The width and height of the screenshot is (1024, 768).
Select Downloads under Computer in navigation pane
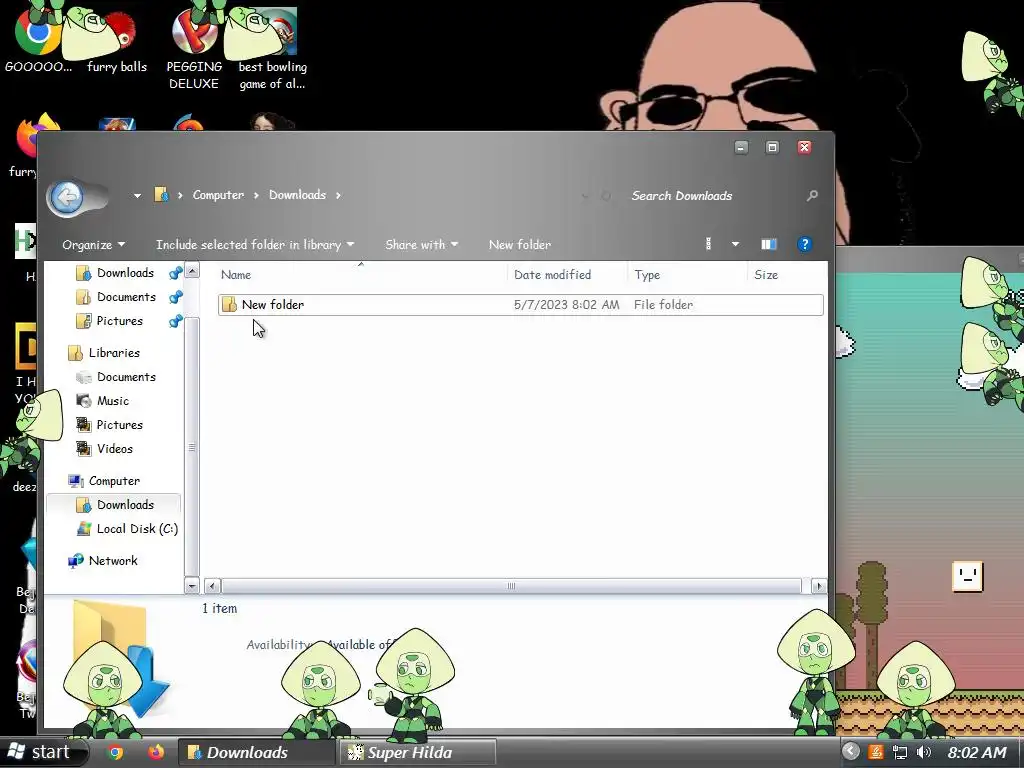pyautogui.click(x=125, y=505)
